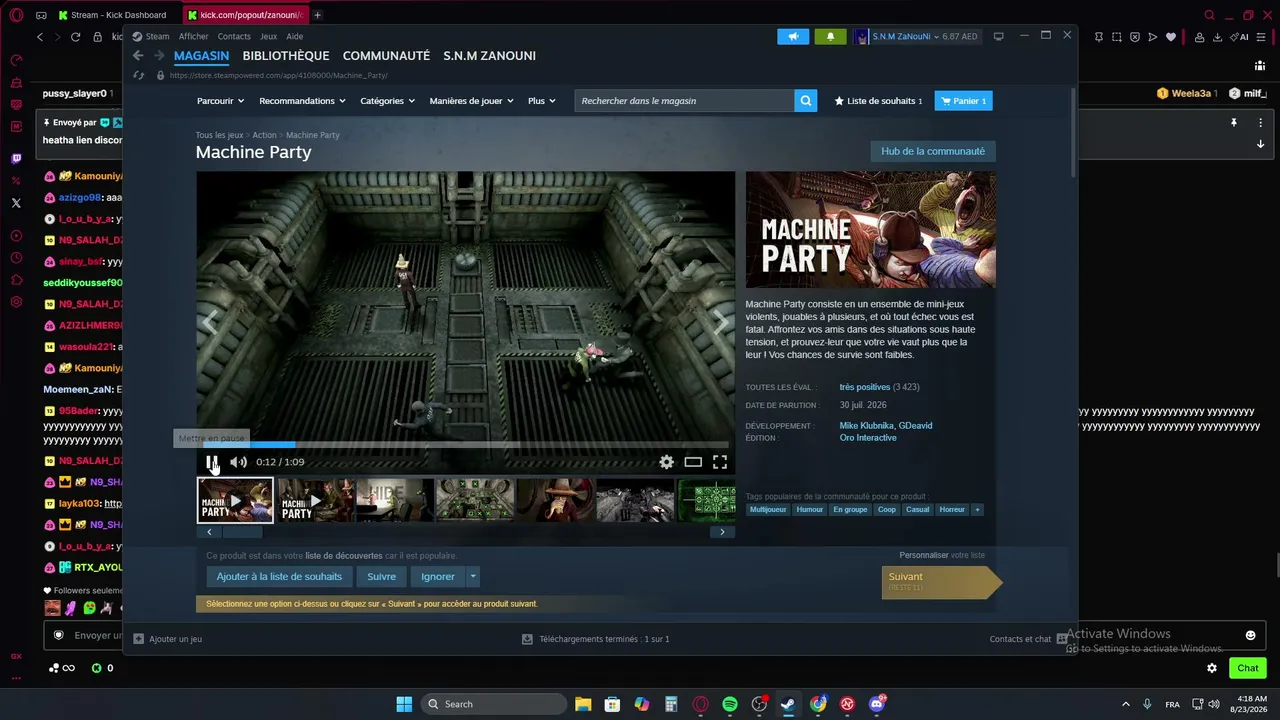Select the first Machine Party trailer thumbnail
The image size is (1280, 720).
(235, 500)
